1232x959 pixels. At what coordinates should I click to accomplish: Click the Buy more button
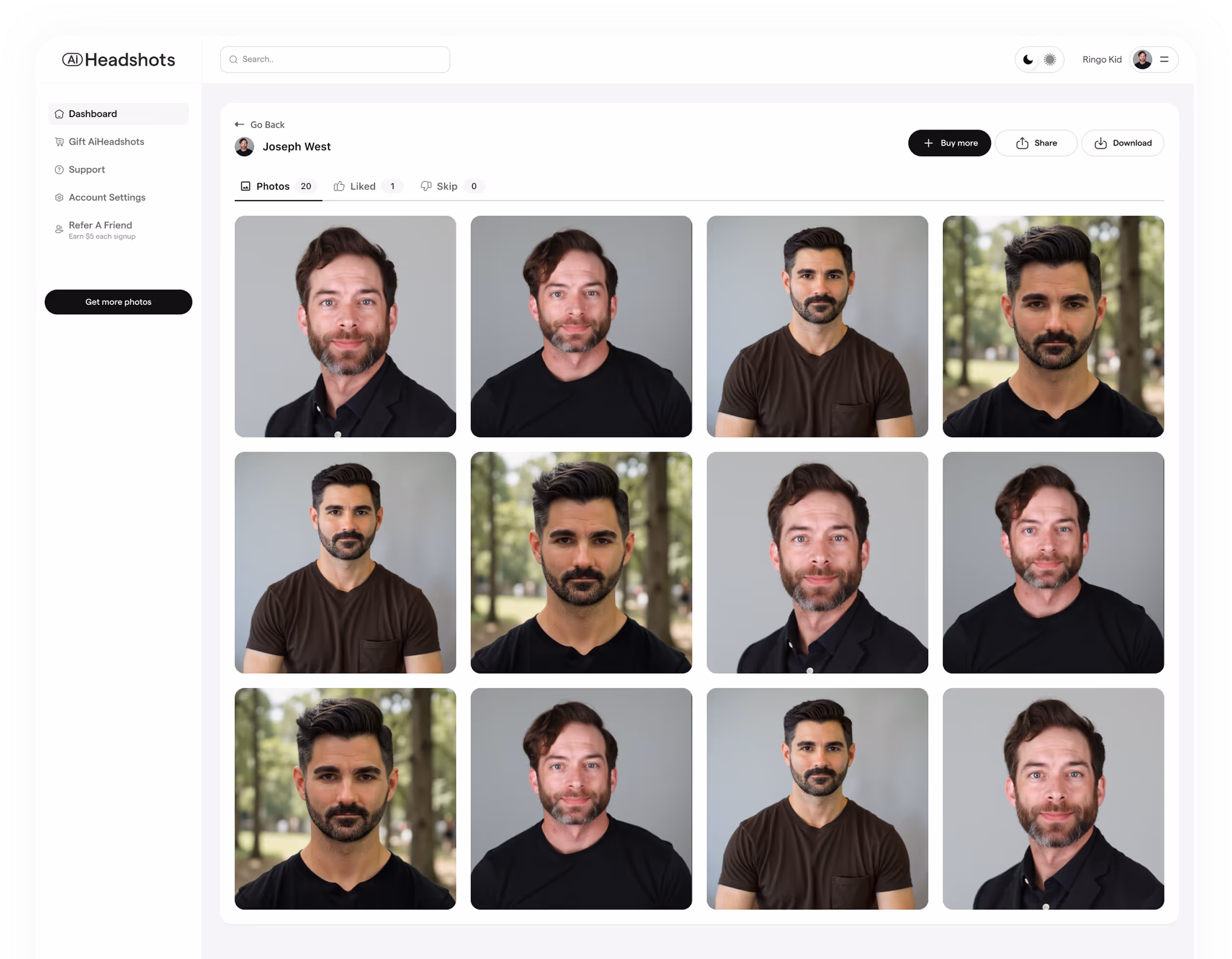[949, 143]
